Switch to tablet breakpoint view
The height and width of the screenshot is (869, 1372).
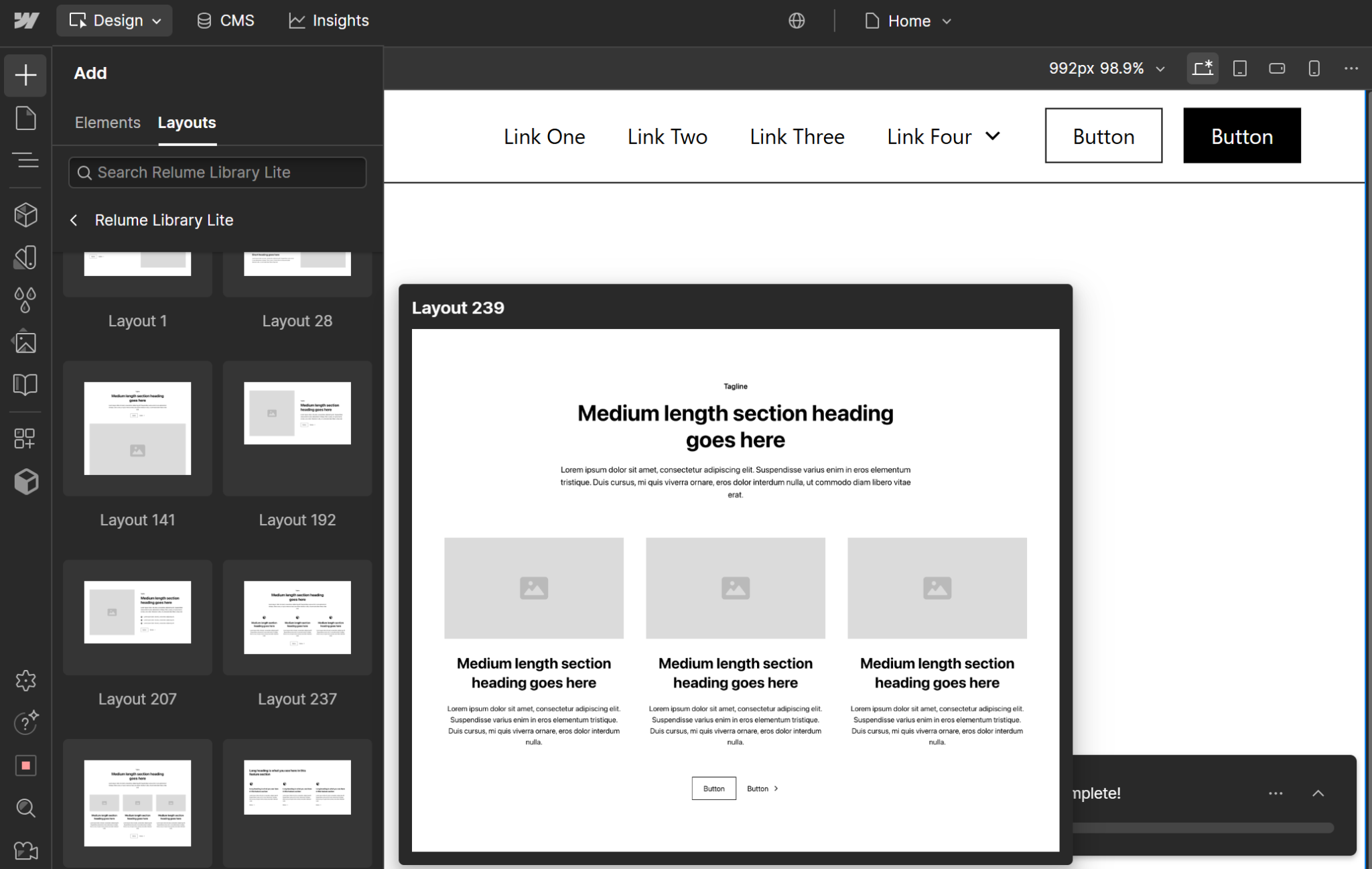coord(1239,68)
